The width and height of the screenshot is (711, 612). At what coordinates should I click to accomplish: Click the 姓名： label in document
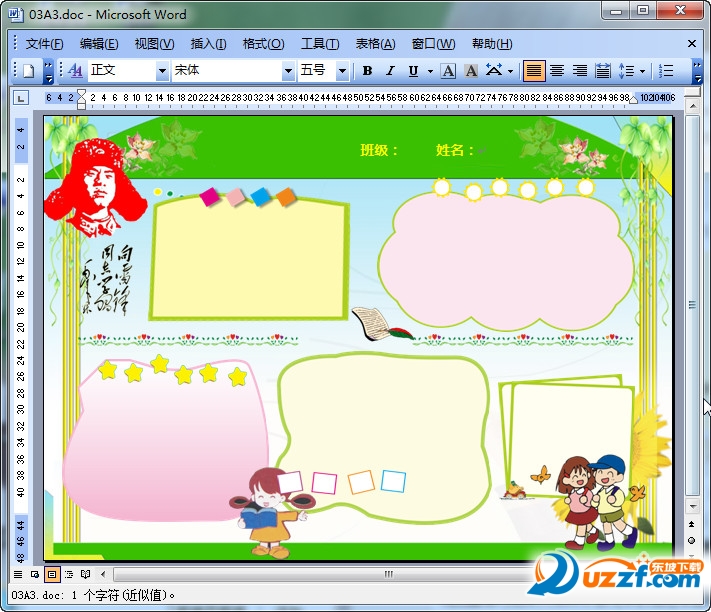[x=455, y=150]
